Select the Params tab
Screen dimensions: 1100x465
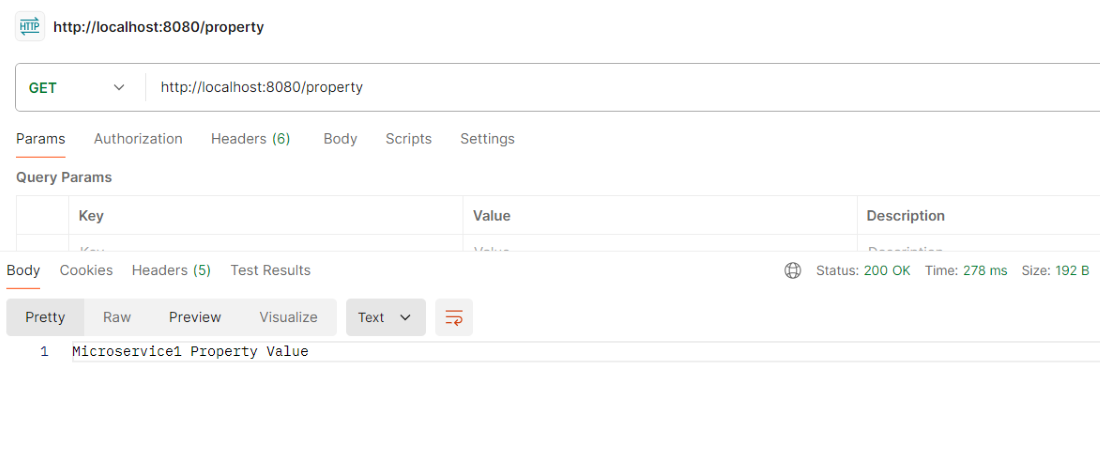(40, 139)
